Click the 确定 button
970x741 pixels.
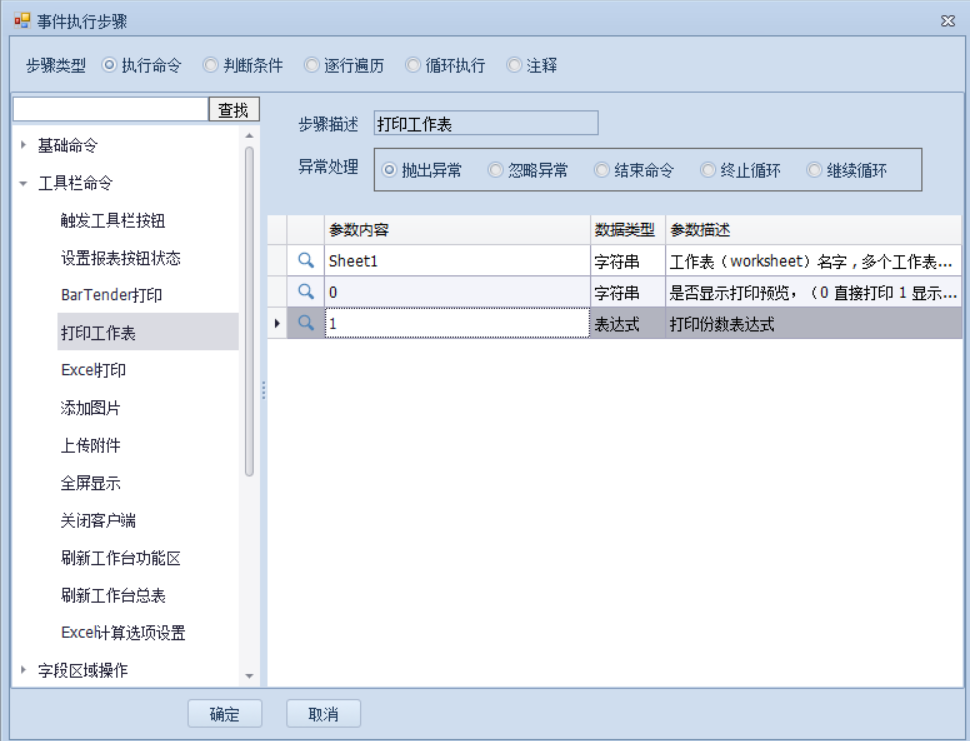tap(225, 714)
